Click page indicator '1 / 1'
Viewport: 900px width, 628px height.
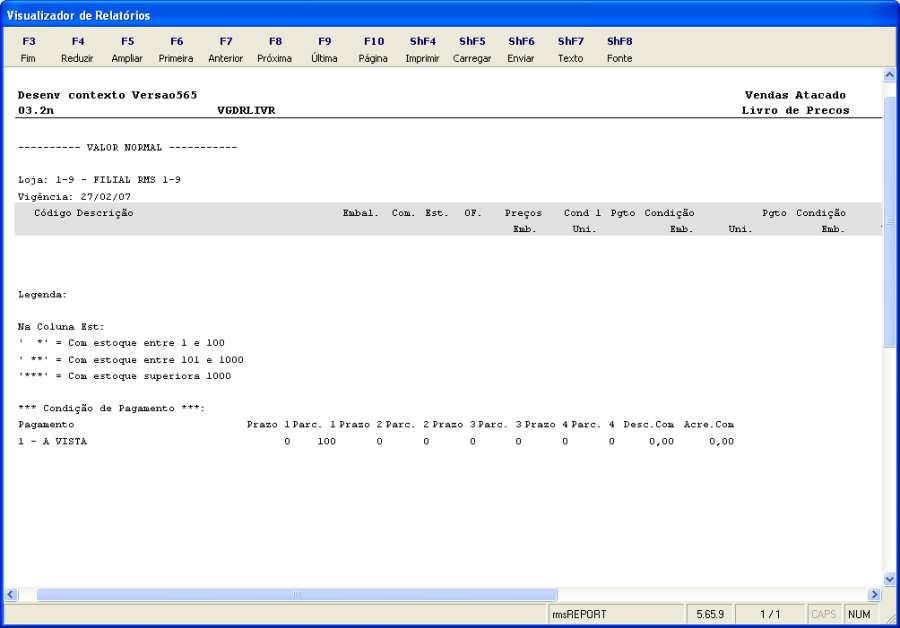770,614
